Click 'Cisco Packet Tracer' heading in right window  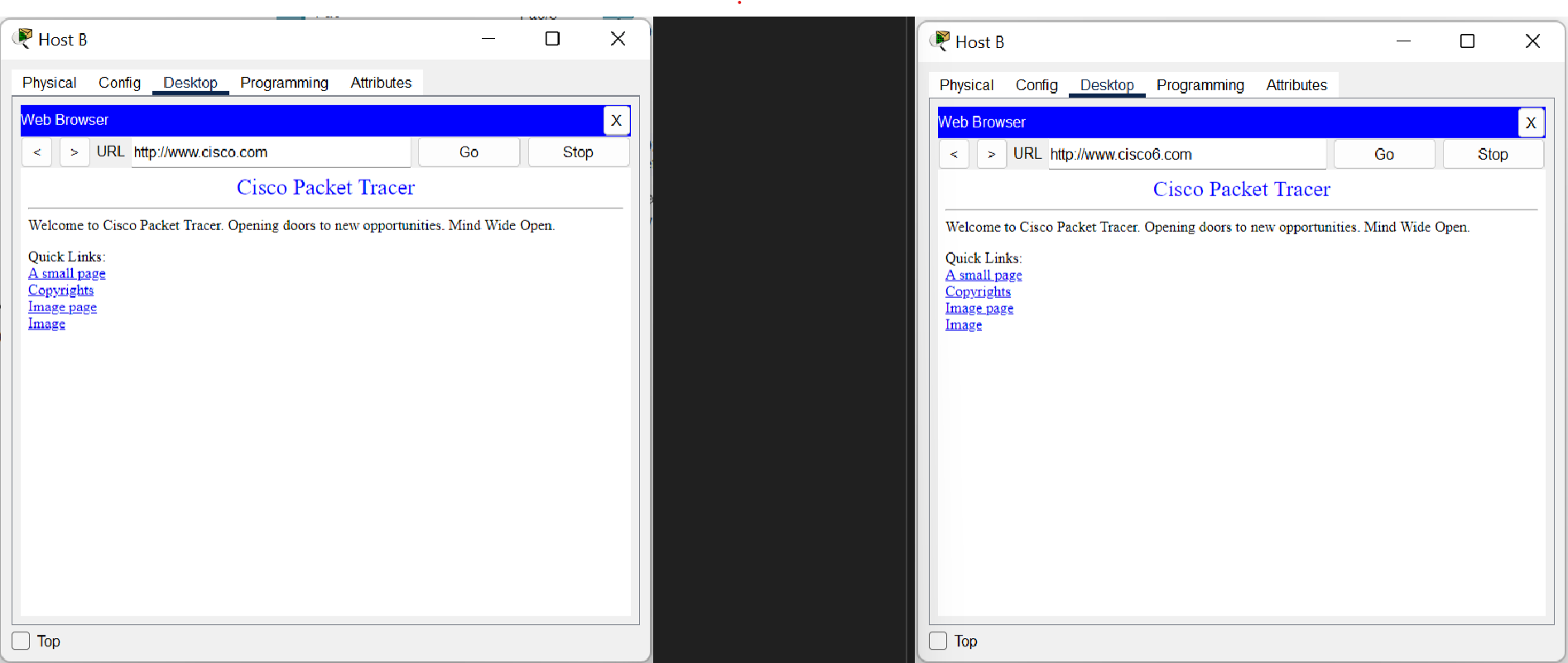[1242, 190]
